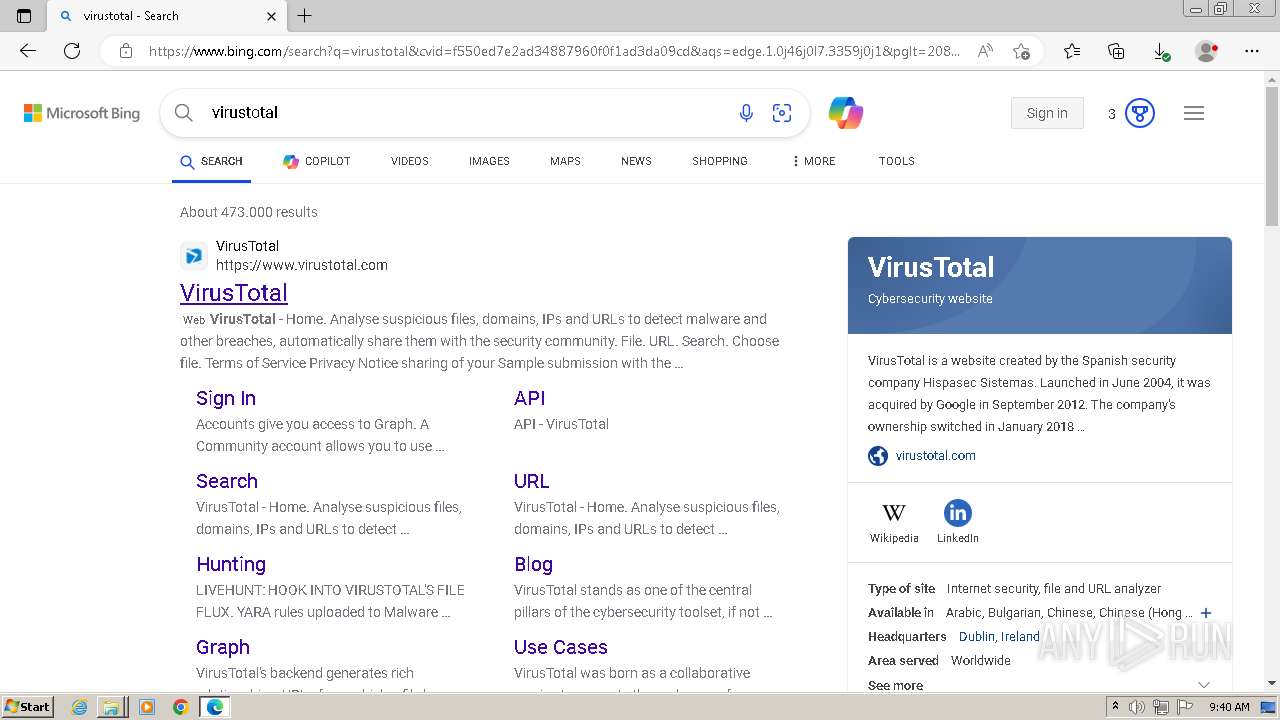Open the Blog sitelink
The width and height of the screenshot is (1280, 720).
[533, 564]
